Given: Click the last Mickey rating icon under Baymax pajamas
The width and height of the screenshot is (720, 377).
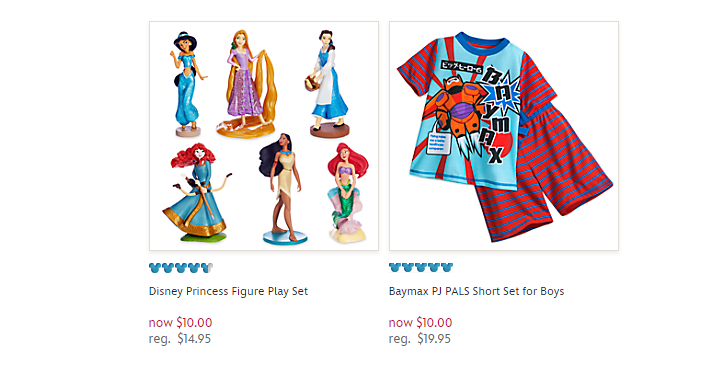Looking at the screenshot, I should (x=447, y=267).
